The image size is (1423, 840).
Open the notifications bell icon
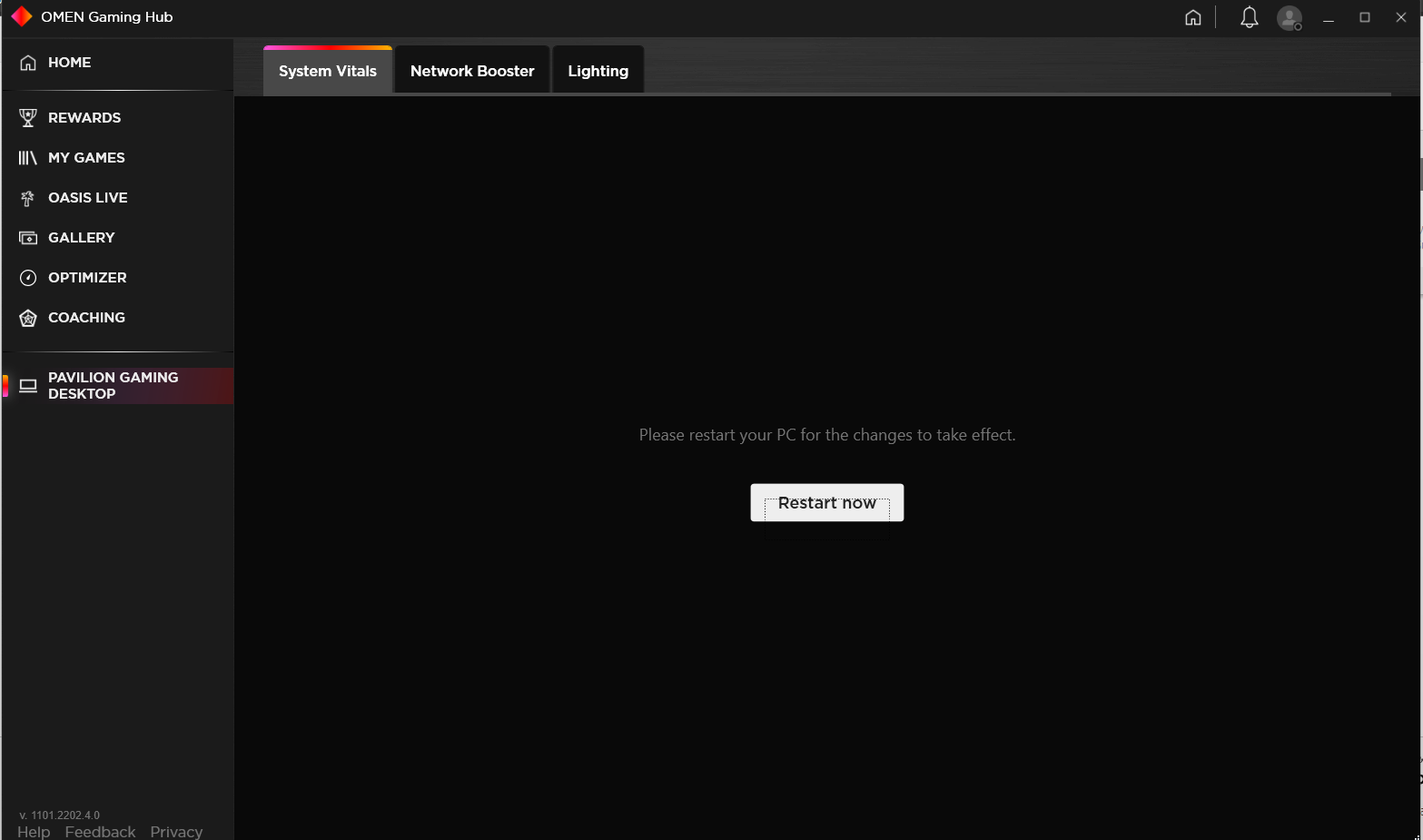(1248, 16)
